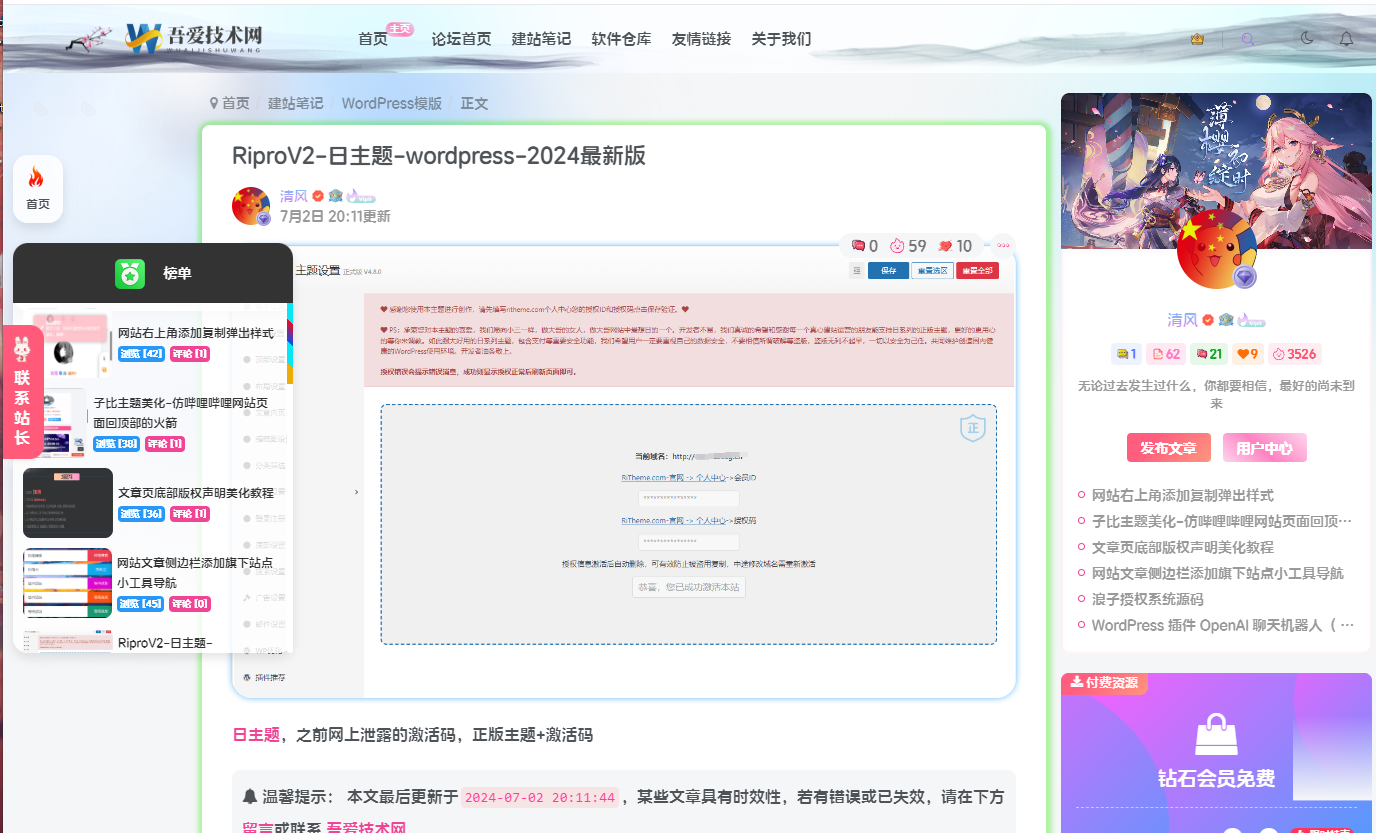1376x833 pixels.
Task: Click the article author avatar beside 清风
Action: click(251, 206)
